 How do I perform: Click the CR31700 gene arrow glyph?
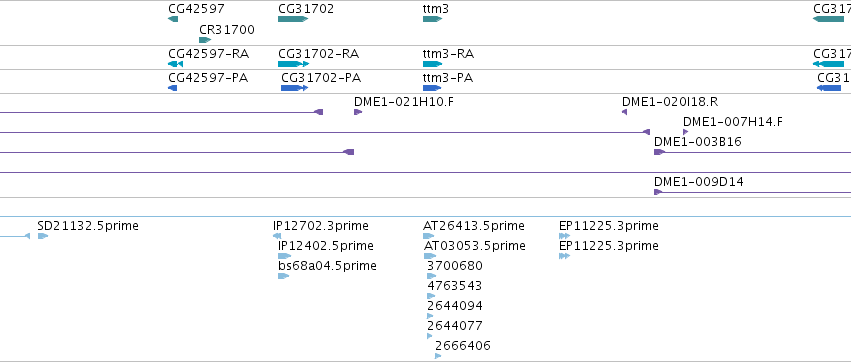[x=205, y=40]
